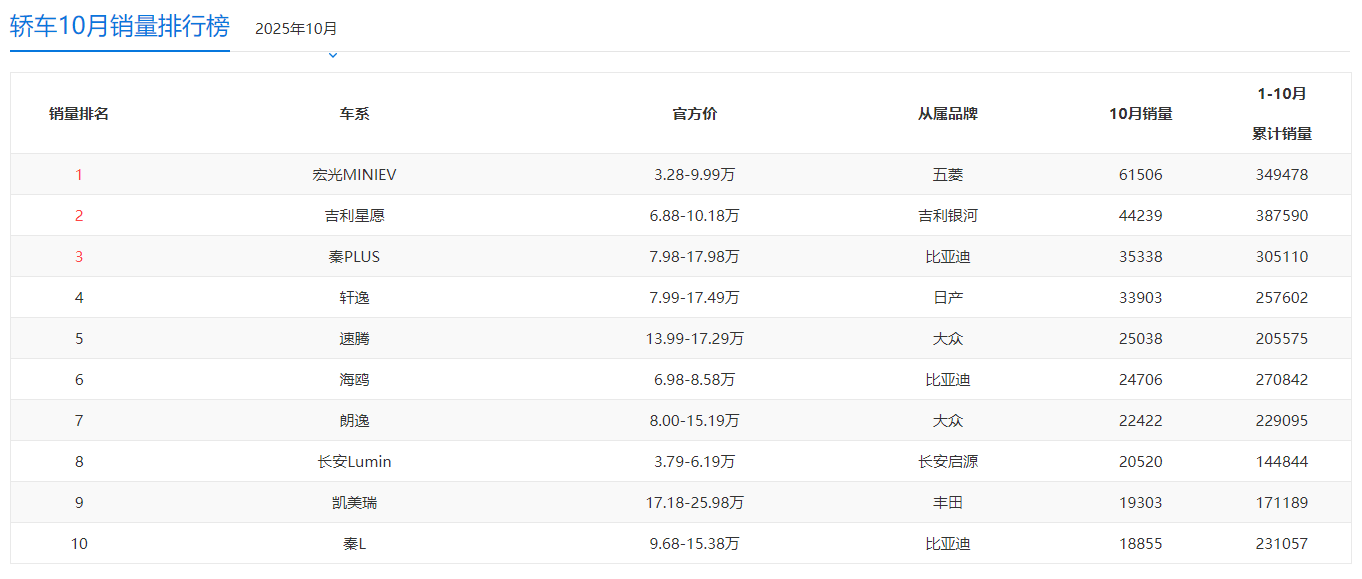Click the price 3.28-9.99万
This screenshot has height=579, width=1362.
pos(694,175)
